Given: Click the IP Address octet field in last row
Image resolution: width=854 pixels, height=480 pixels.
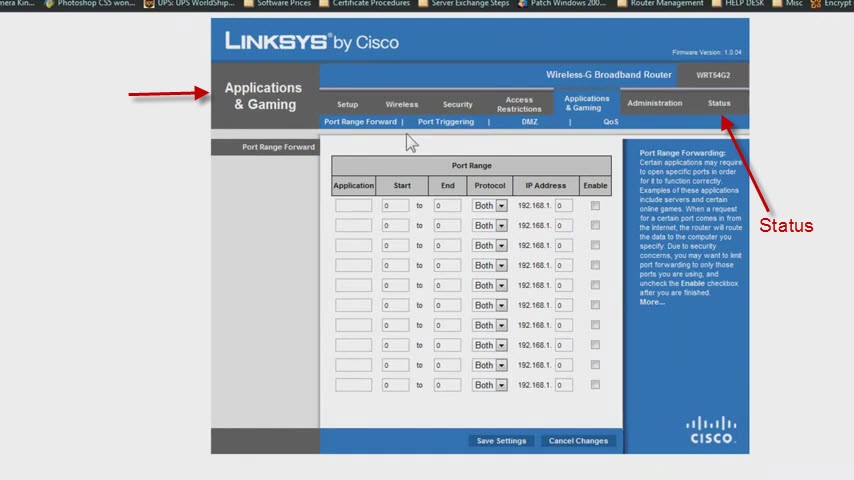Looking at the screenshot, I should coord(564,385).
